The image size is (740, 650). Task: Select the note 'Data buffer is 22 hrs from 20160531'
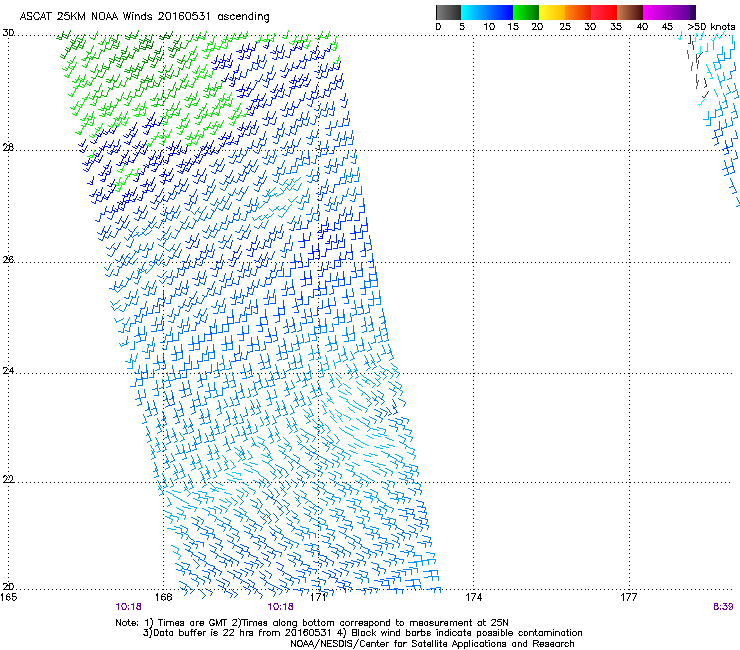coord(243,633)
